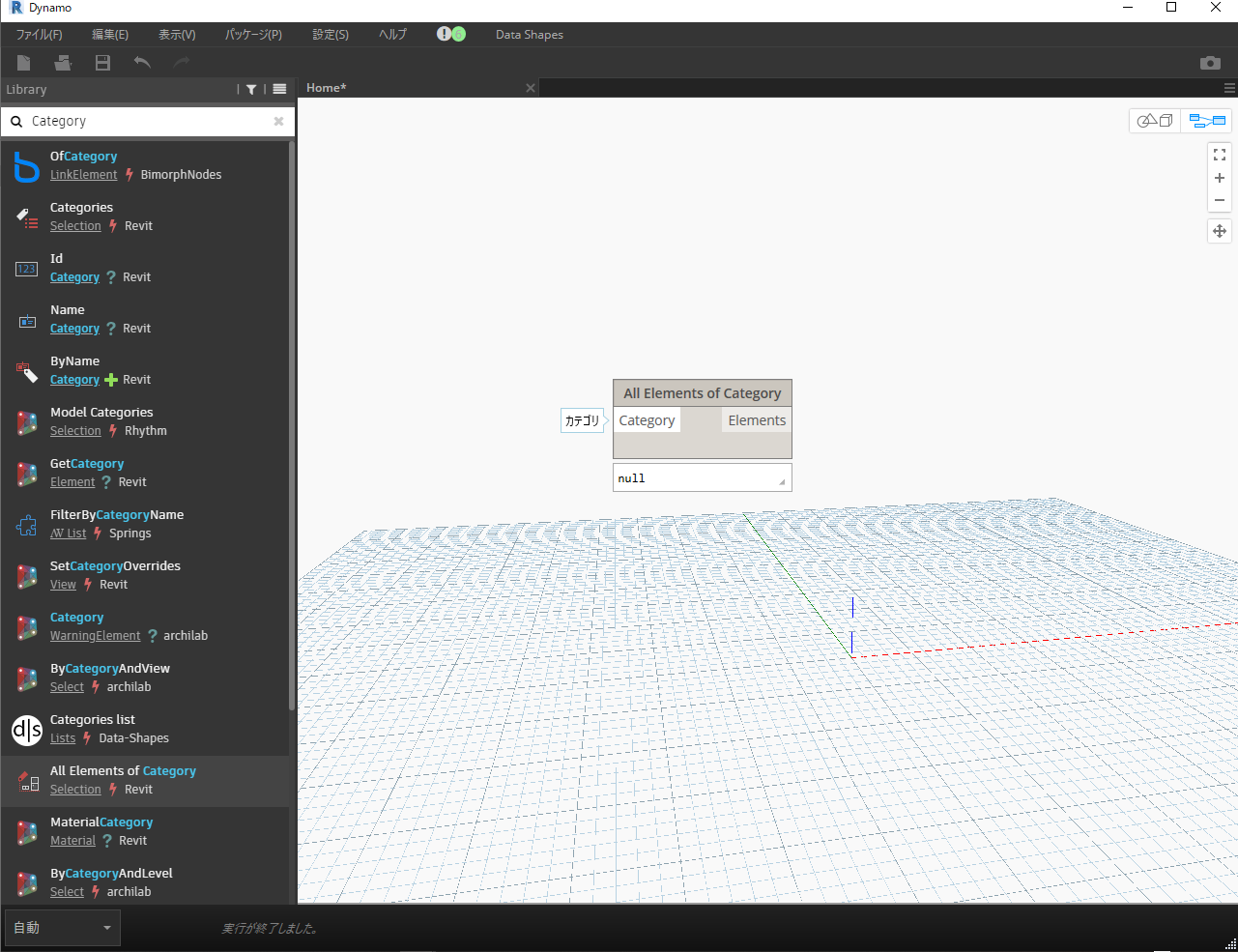Screen dimensions: 1238x952
Task: Click the Elements output port on node
Action: click(757, 420)
